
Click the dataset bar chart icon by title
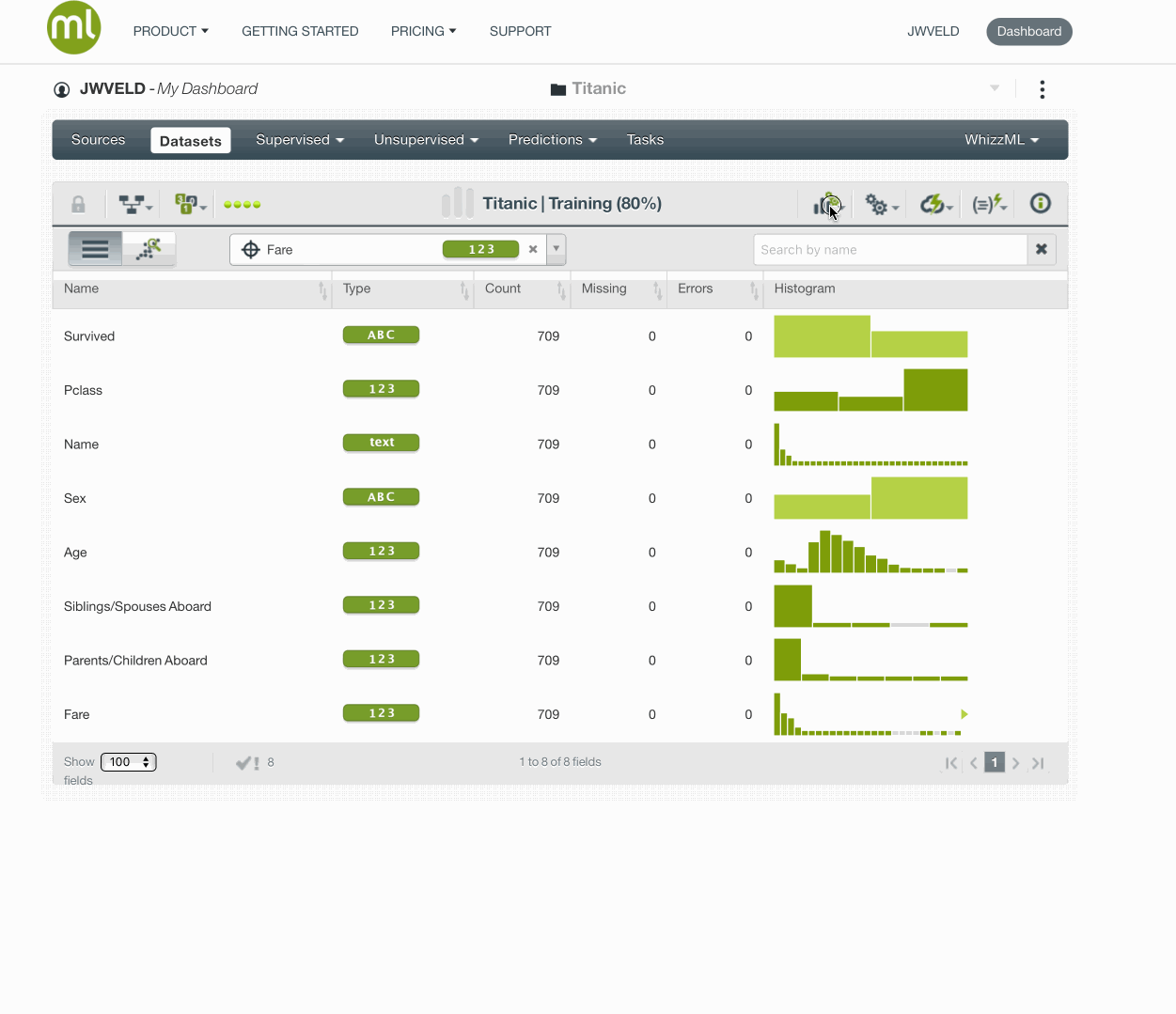click(458, 202)
